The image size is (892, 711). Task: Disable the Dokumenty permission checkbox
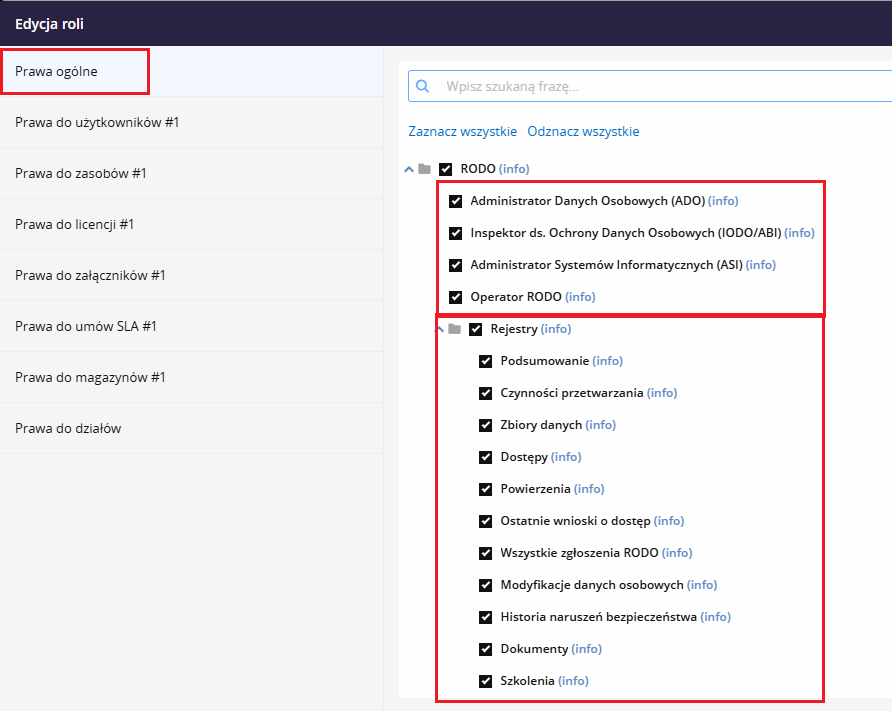[x=486, y=649]
